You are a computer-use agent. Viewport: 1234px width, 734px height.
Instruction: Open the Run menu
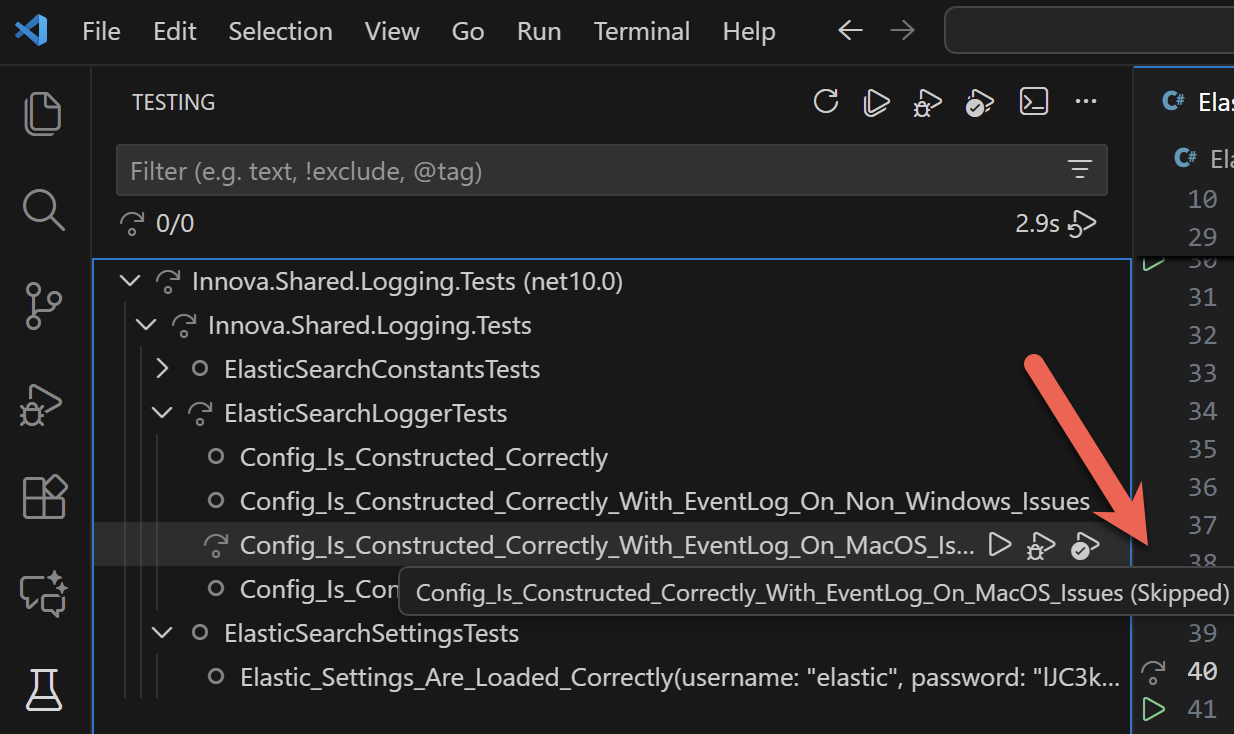tap(538, 31)
